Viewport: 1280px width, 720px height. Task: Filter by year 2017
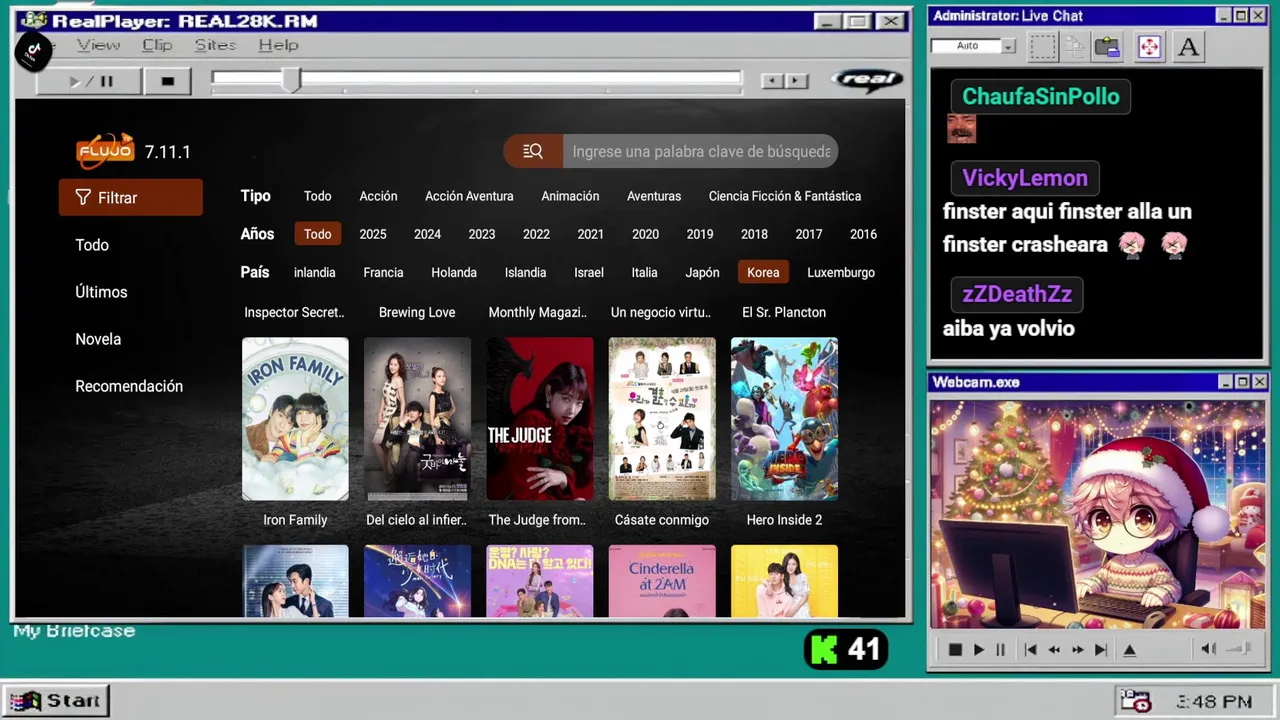point(809,234)
